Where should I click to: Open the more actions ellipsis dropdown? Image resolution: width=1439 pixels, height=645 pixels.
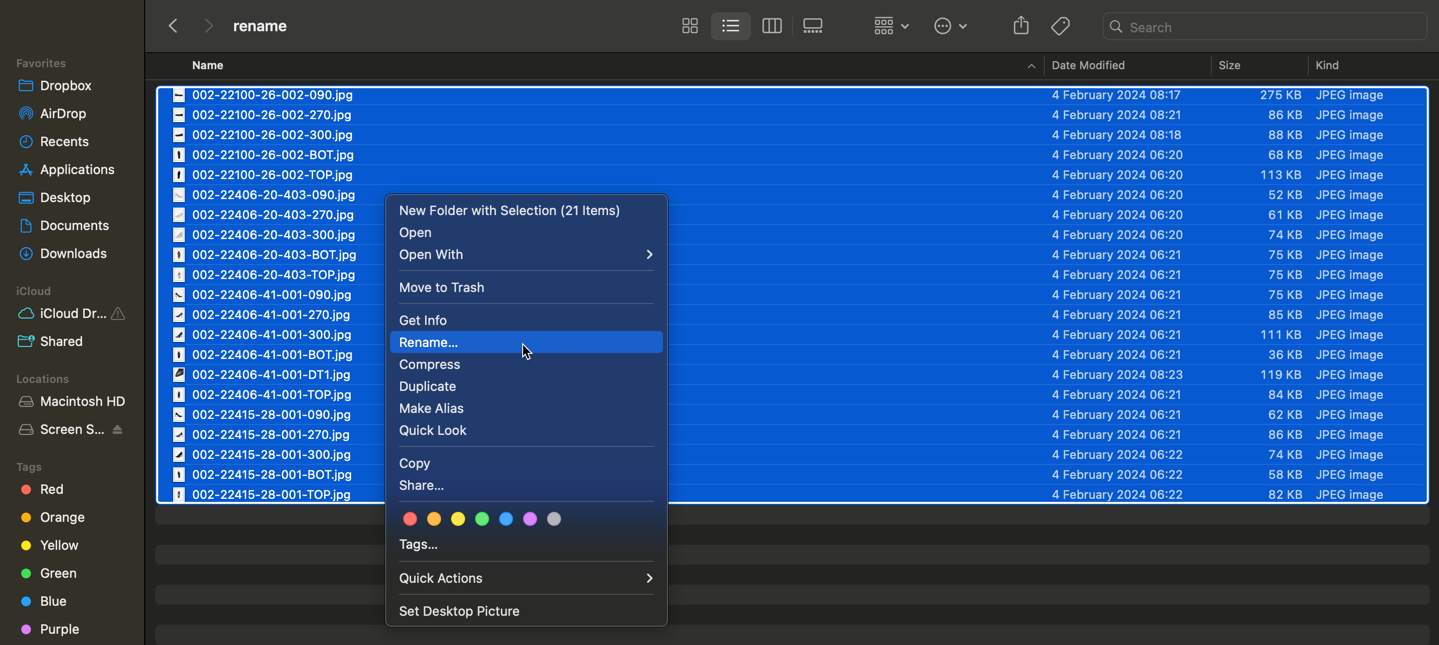[950, 26]
